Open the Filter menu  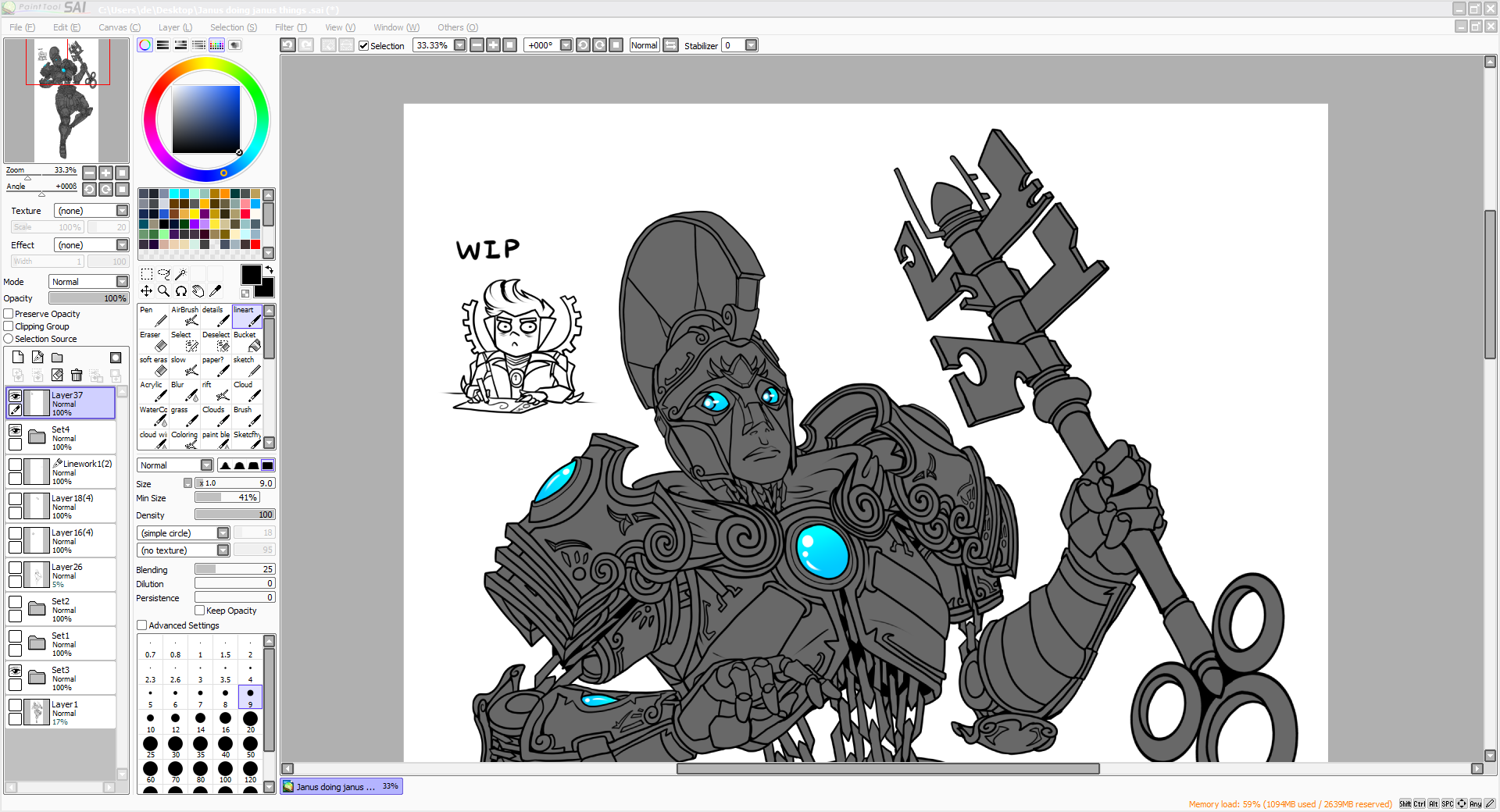tap(291, 27)
